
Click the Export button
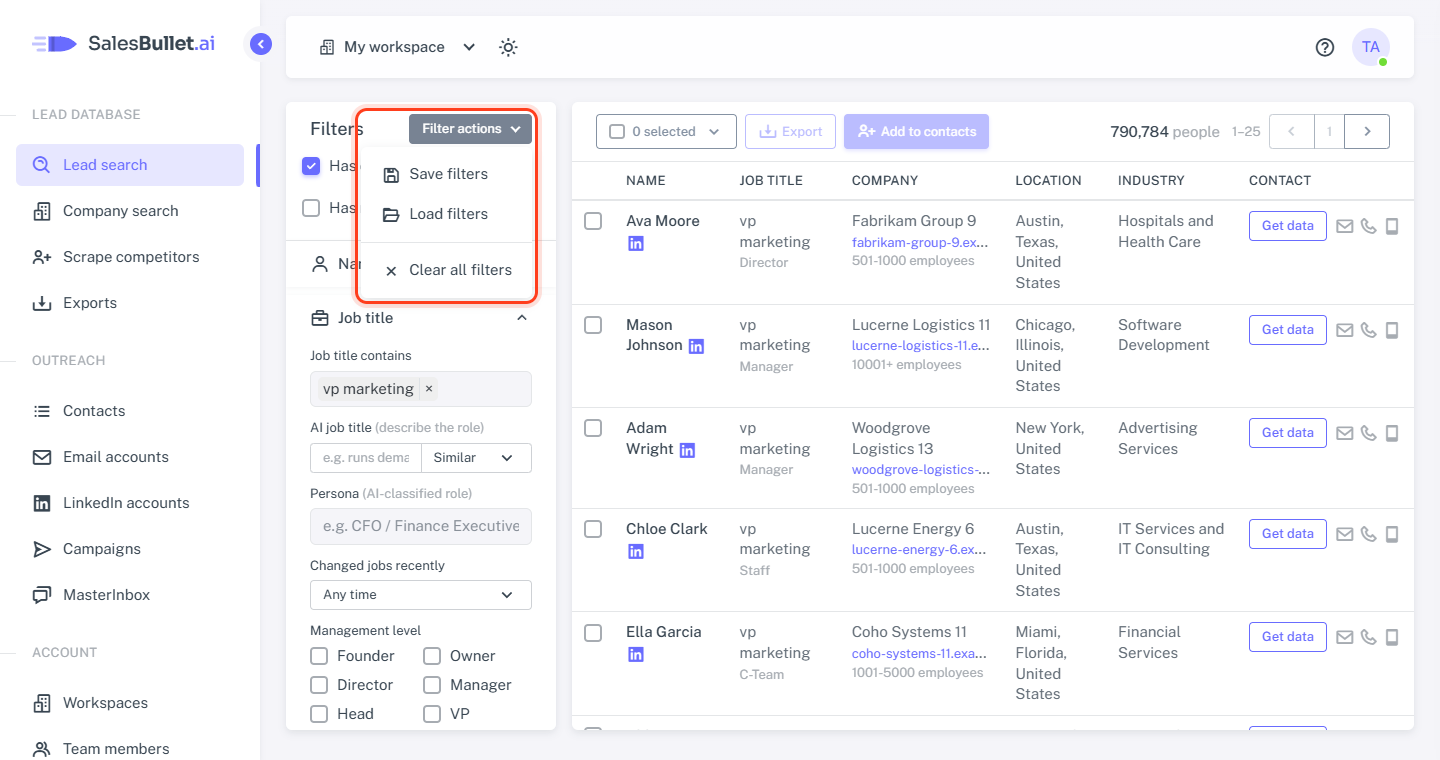(x=790, y=131)
